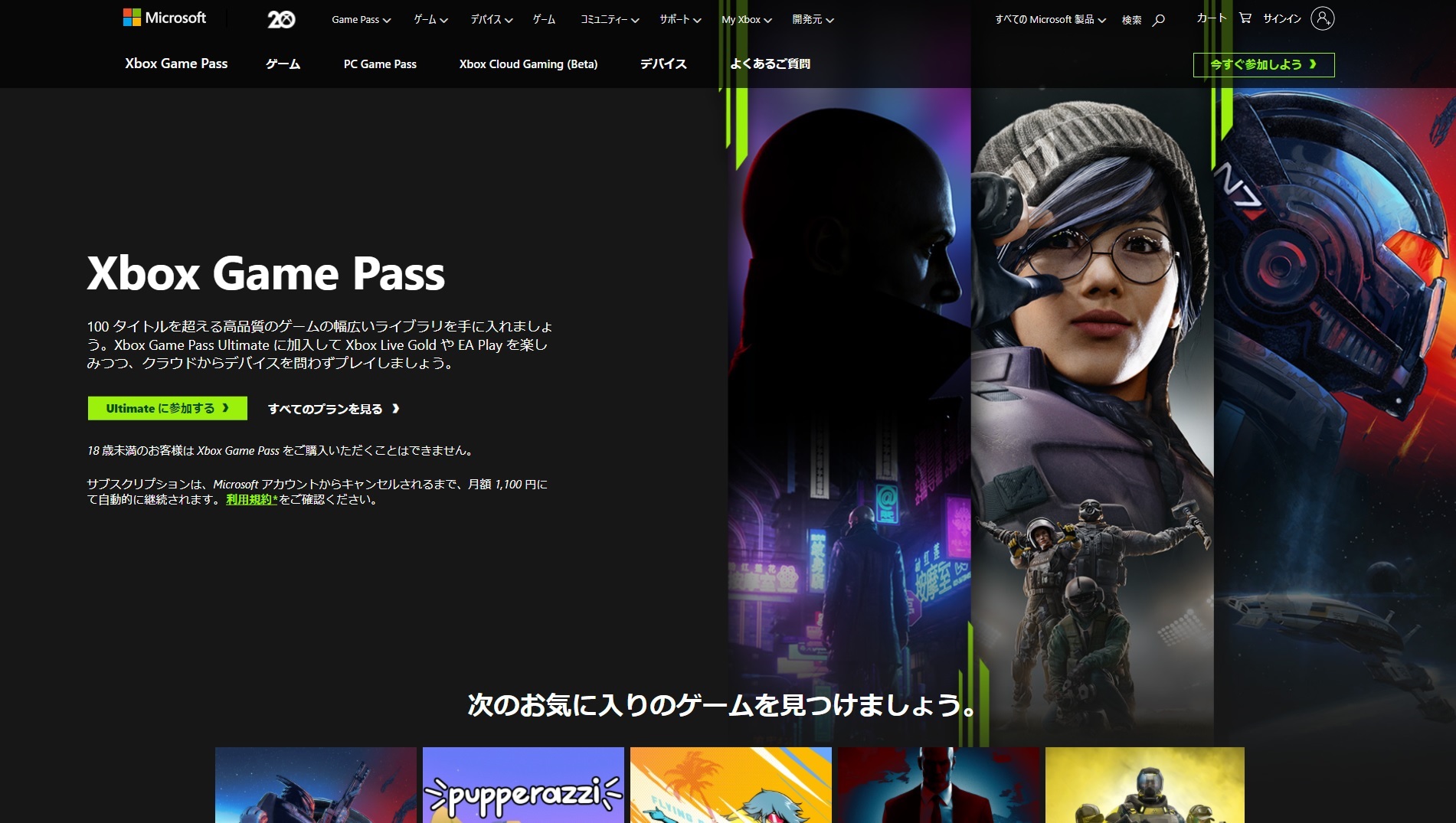This screenshot has width=1456, height=823.
Task: Open the Pupperazzi game thumbnail
Action: 523,785
